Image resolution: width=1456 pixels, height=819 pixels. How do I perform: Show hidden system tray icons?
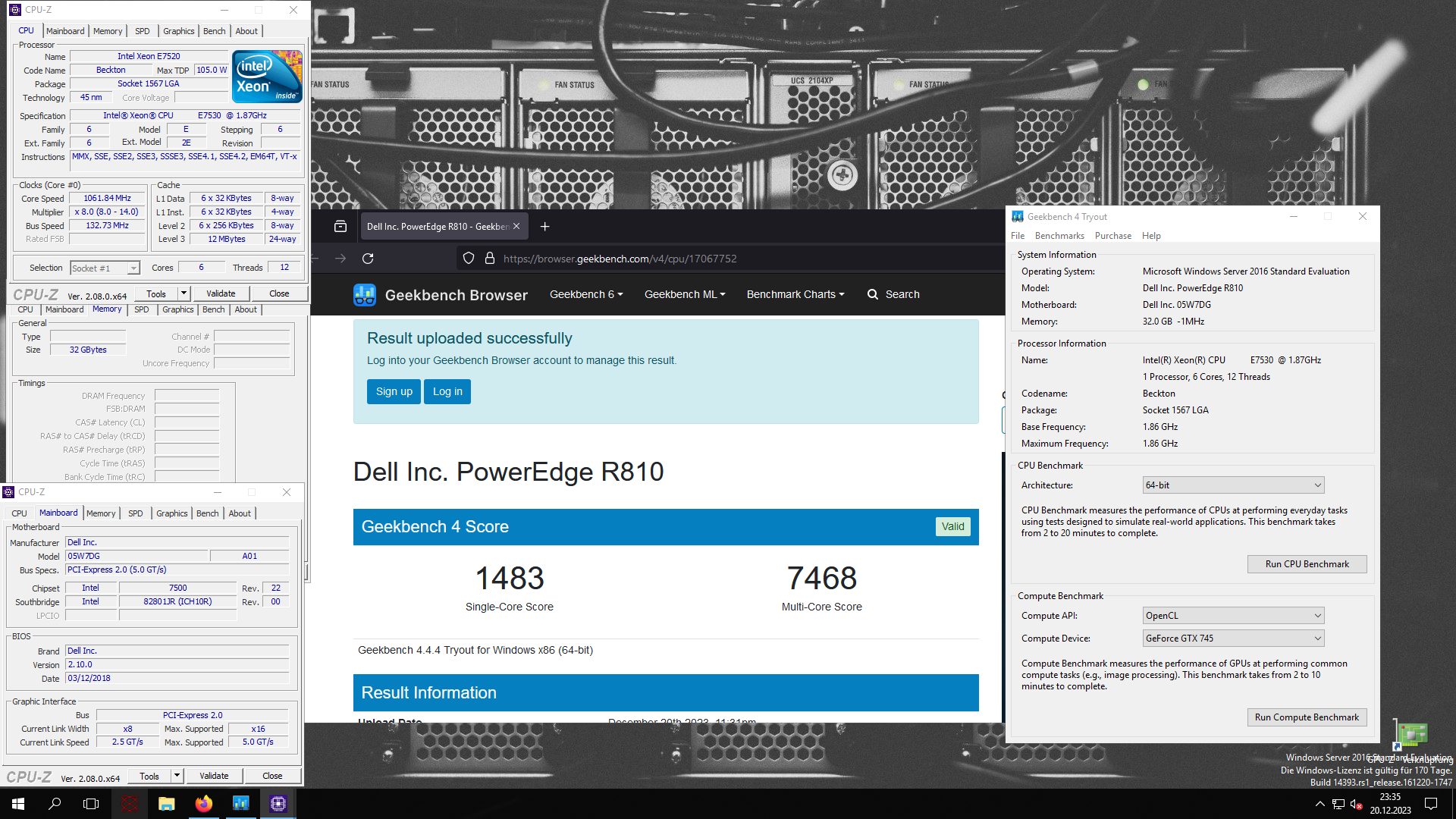click(x=1319, y=804)
